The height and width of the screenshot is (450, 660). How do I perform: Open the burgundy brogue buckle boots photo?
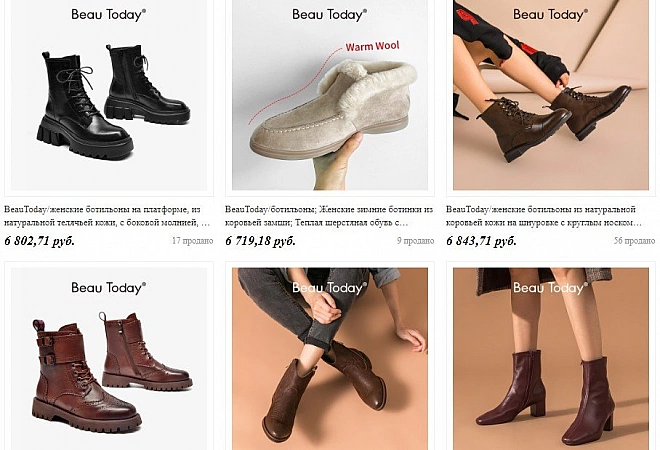coord(109,359)
